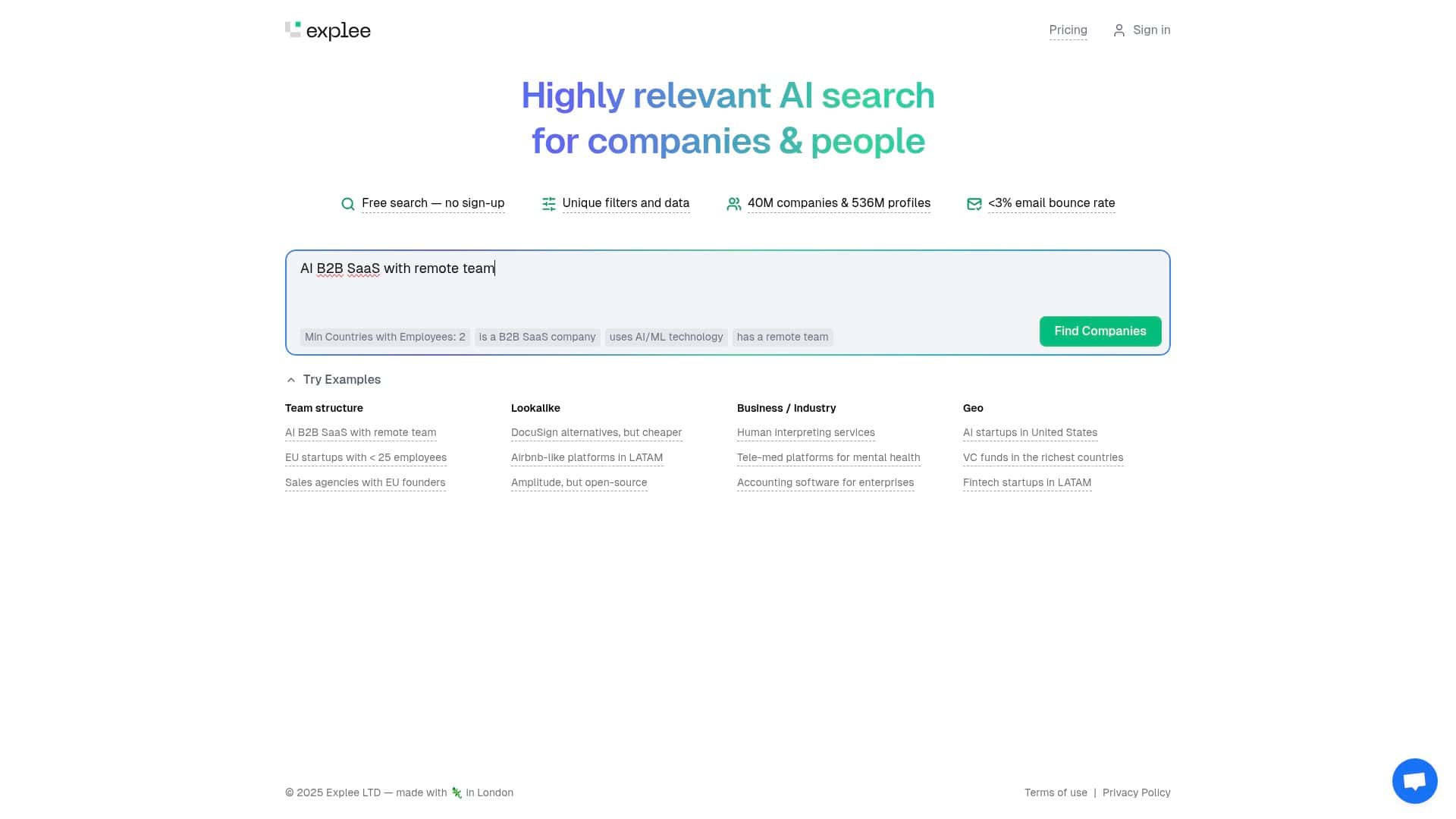Click the Explee logo icon
This screenshot has width=1456, height=819.
point(293,30)
